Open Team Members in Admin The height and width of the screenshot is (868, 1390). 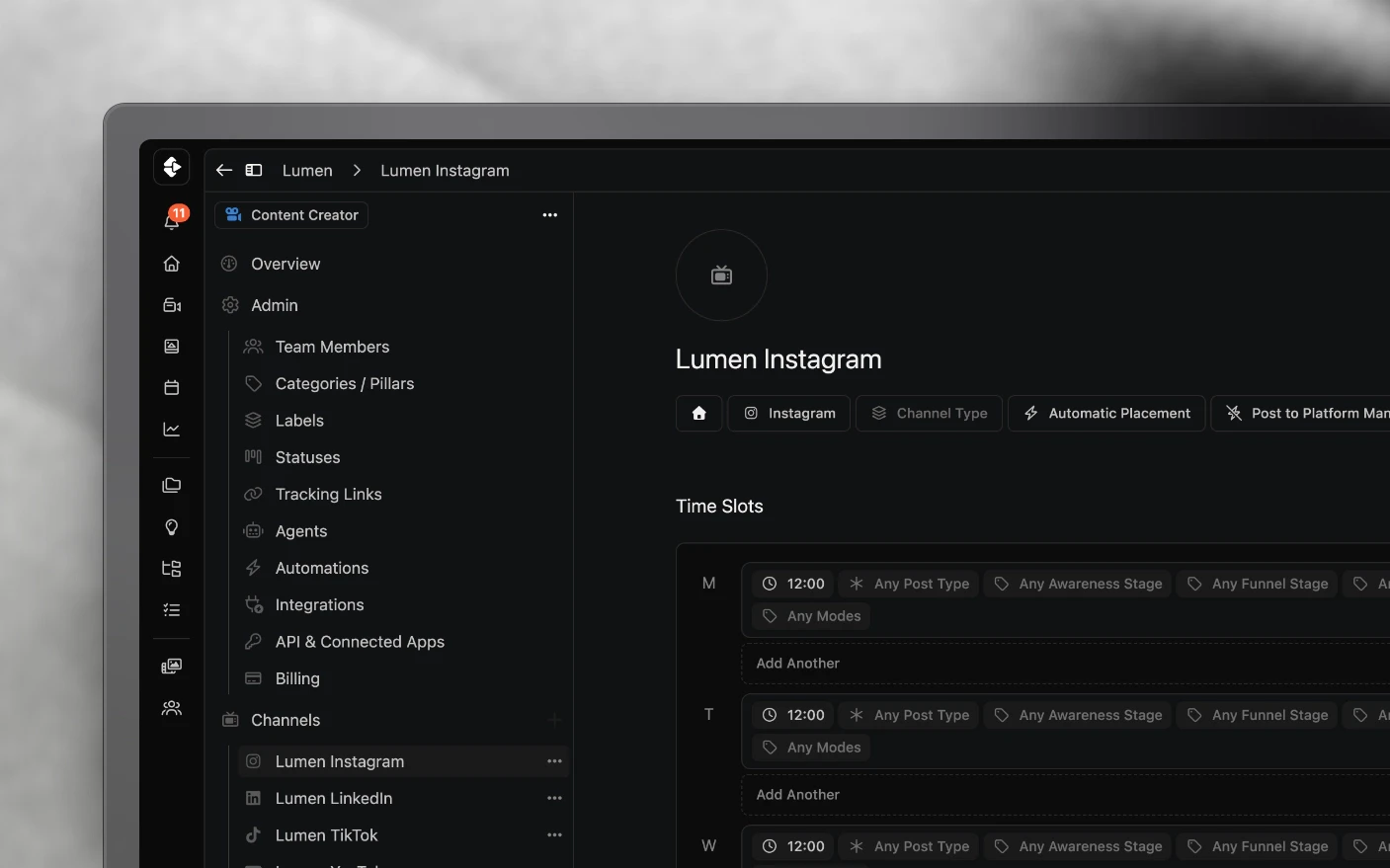tap(332, 347)
